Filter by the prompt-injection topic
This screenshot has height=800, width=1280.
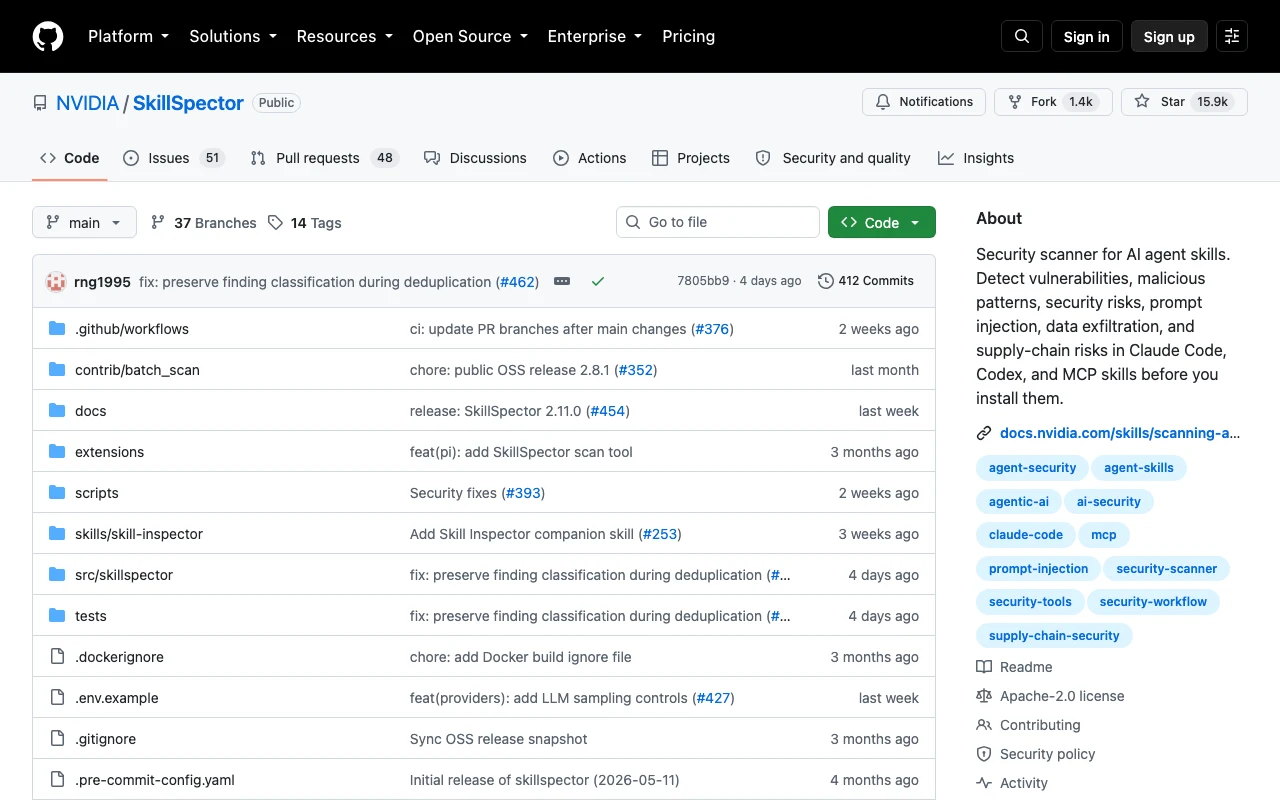(1038, 568)
